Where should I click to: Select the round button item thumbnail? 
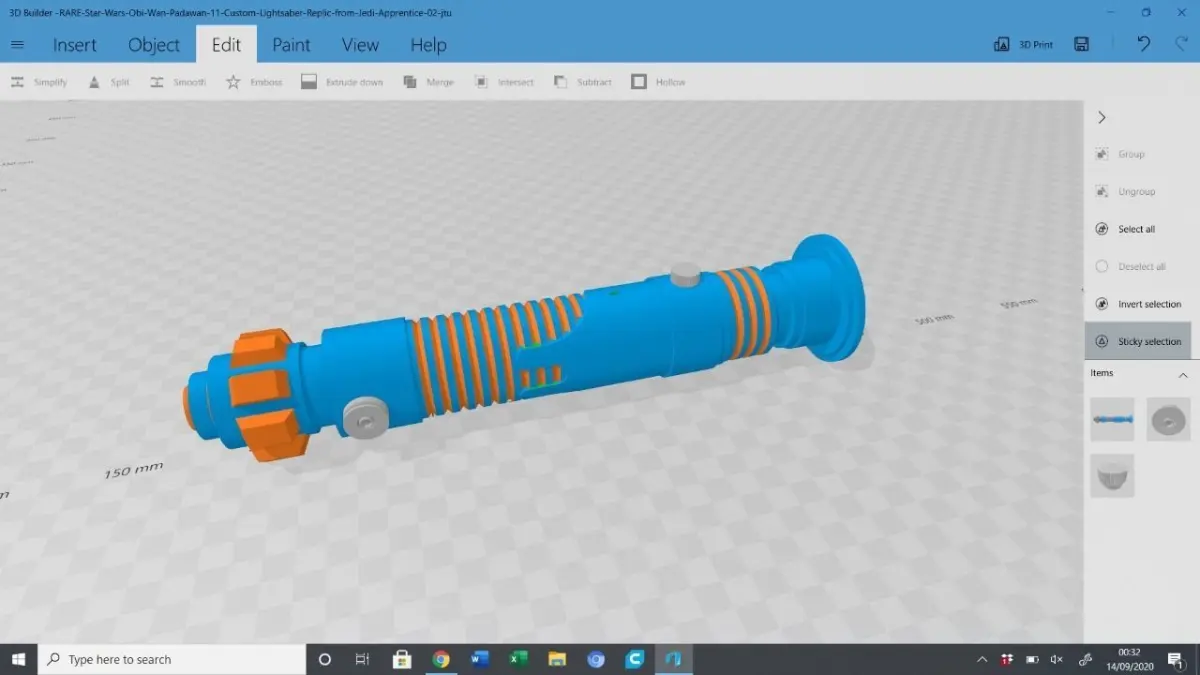[x=1168, y=419]
